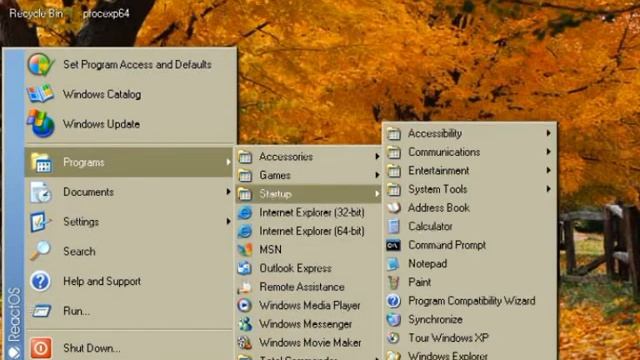This screenshot has width=640, height=360.
Task: Click the Settings icon in Start menu
Action: point(40,222)
